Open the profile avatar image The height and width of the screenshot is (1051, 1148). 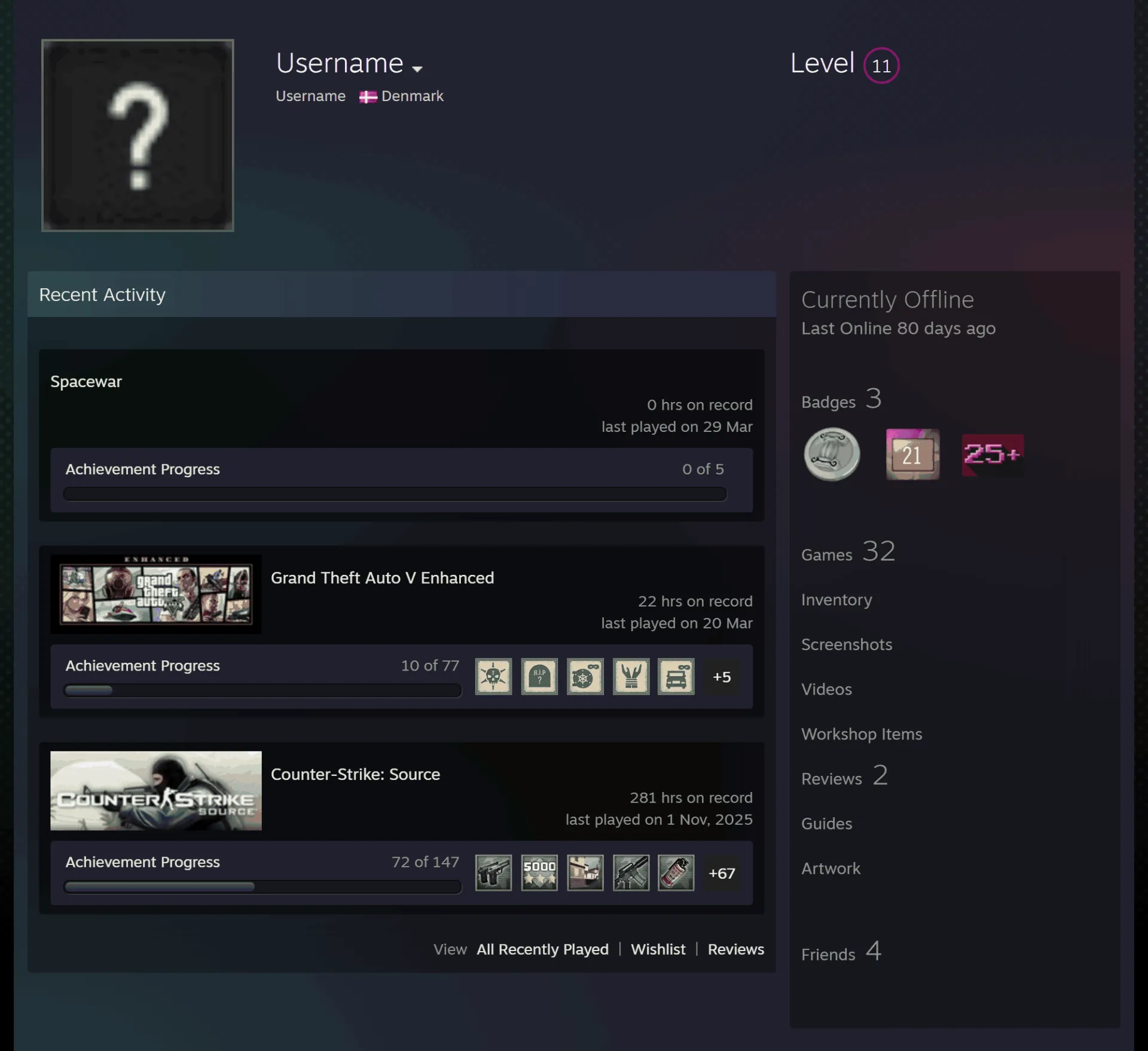pos(138,135)
